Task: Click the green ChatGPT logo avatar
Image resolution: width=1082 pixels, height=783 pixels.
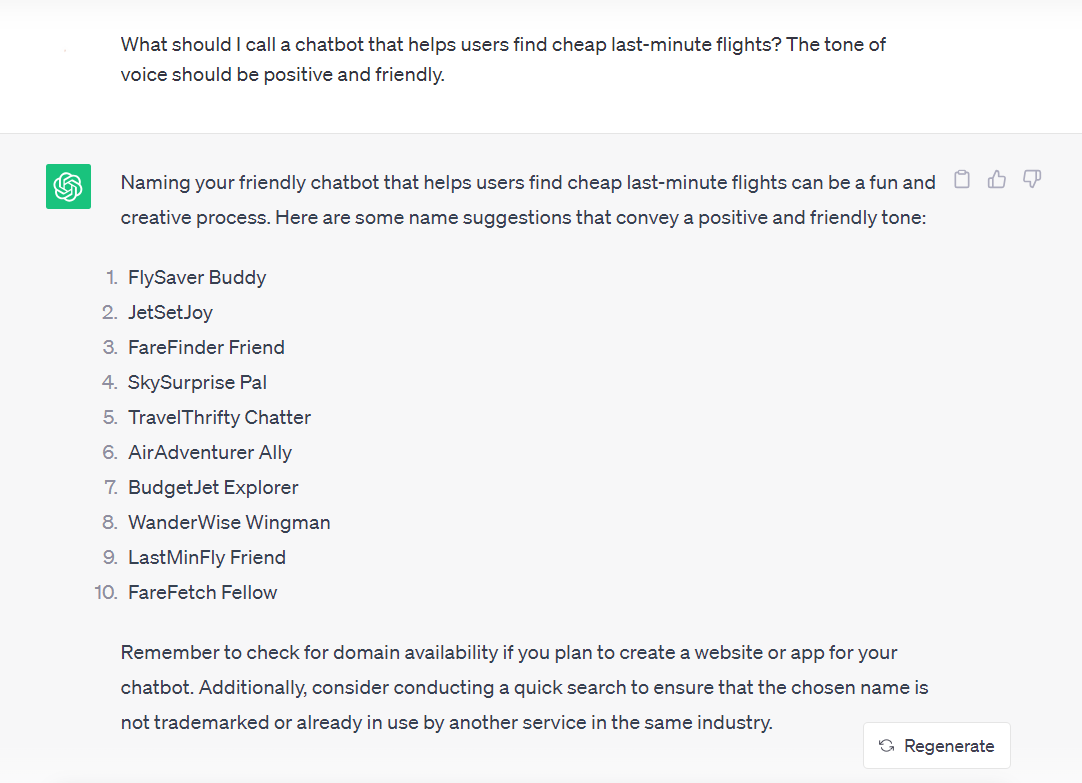Action: point(68,187)
